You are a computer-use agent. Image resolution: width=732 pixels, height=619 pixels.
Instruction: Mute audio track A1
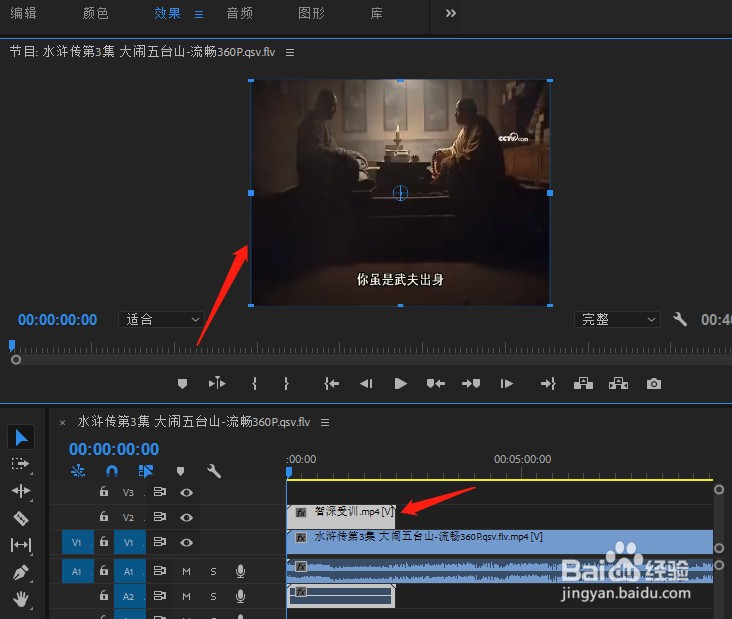[186, 571]
